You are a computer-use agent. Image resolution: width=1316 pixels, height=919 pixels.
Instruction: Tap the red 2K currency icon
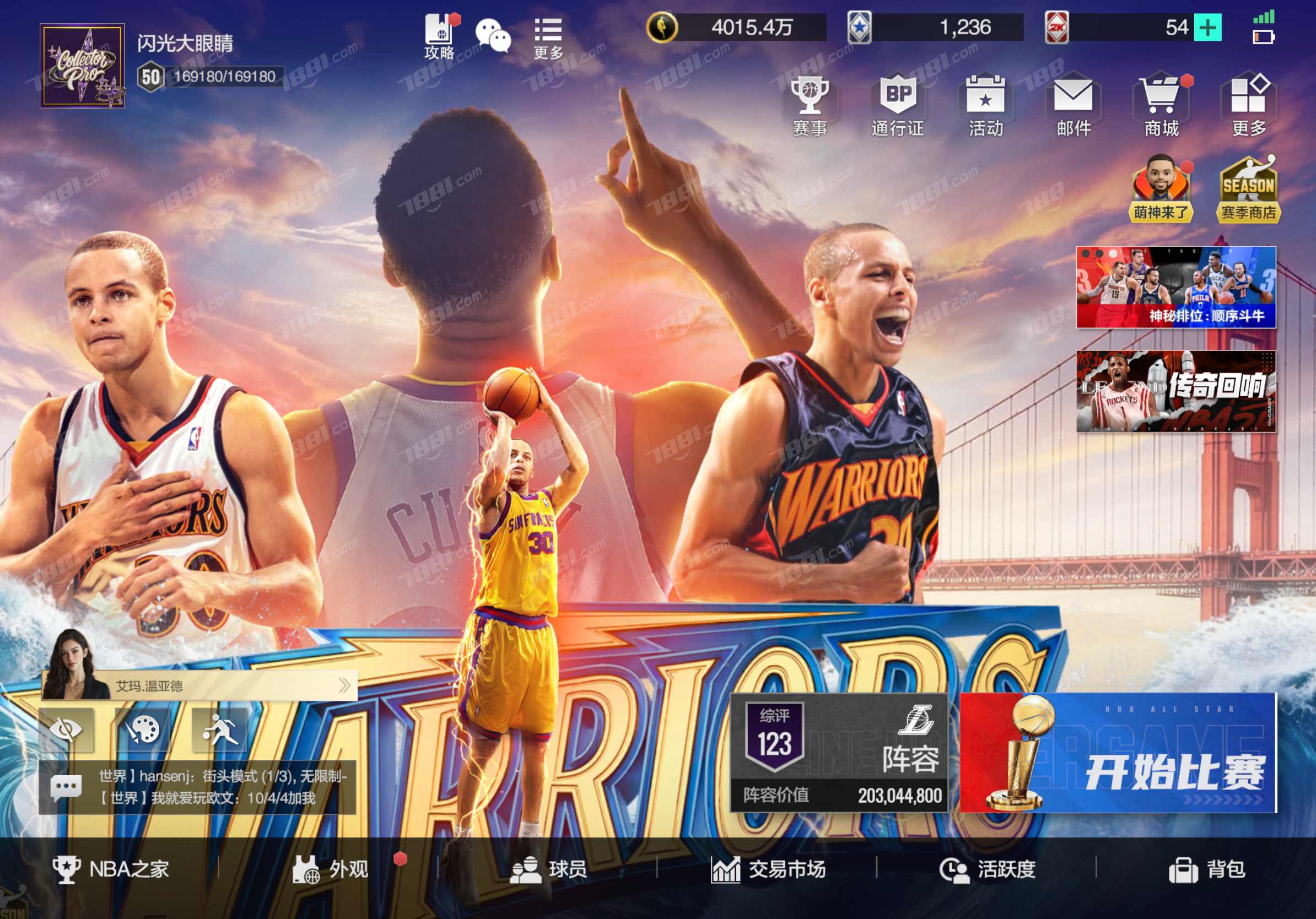(1056, 27)
